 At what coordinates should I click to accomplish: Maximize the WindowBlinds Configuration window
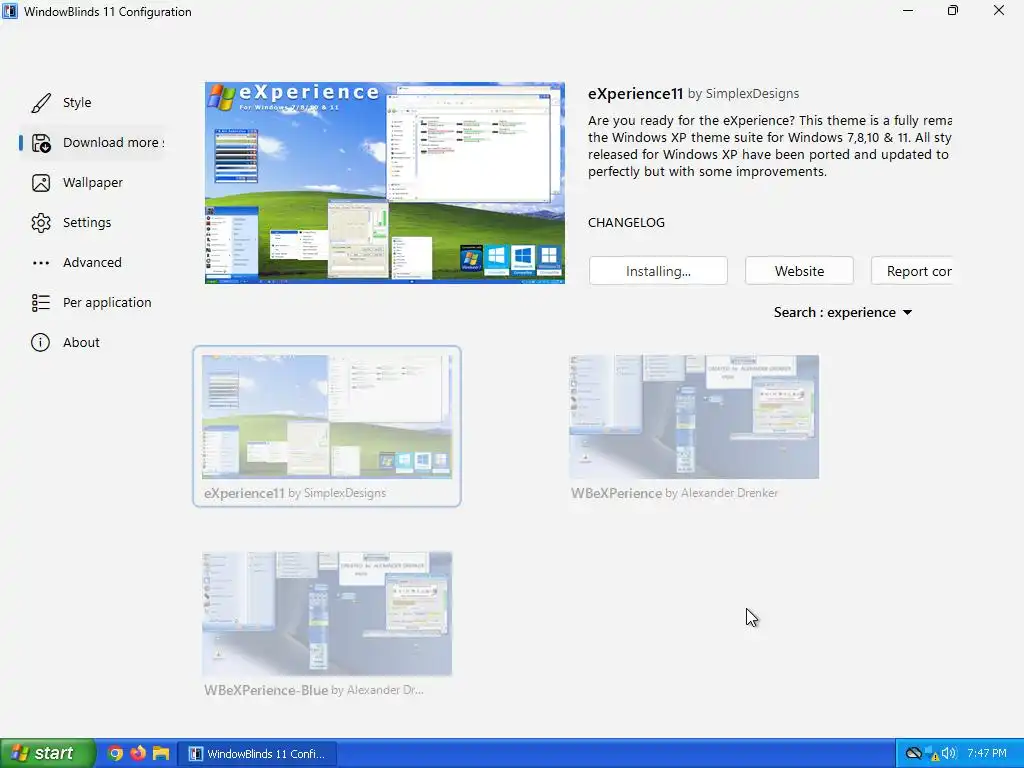pyautogui.click(x=953, y=10)
